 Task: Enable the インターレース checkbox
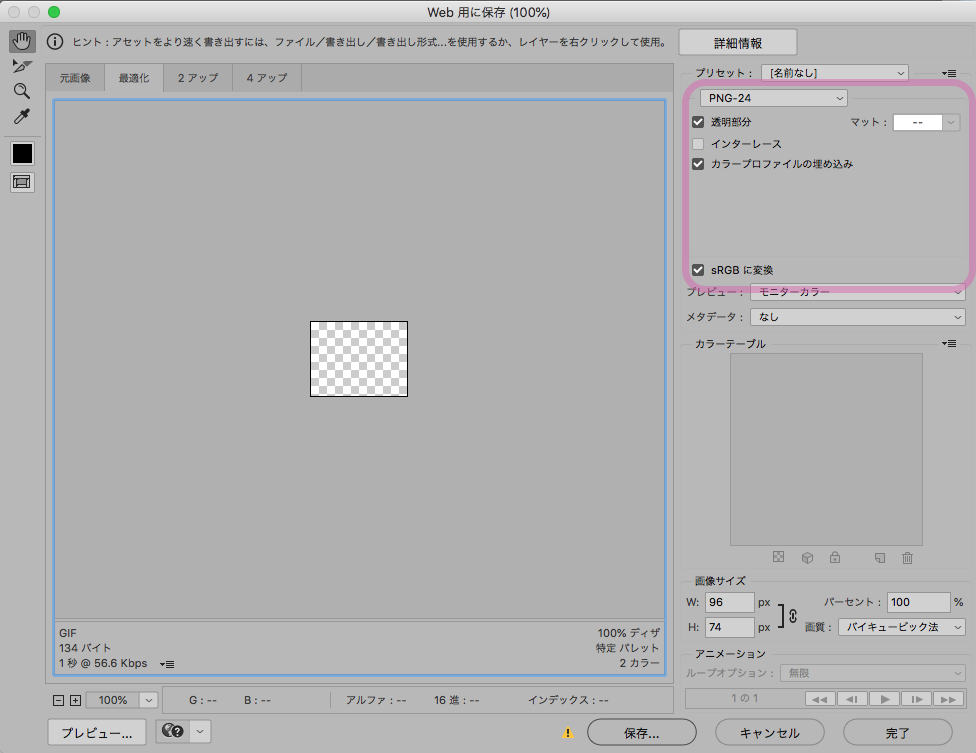[x=698, y=144]
